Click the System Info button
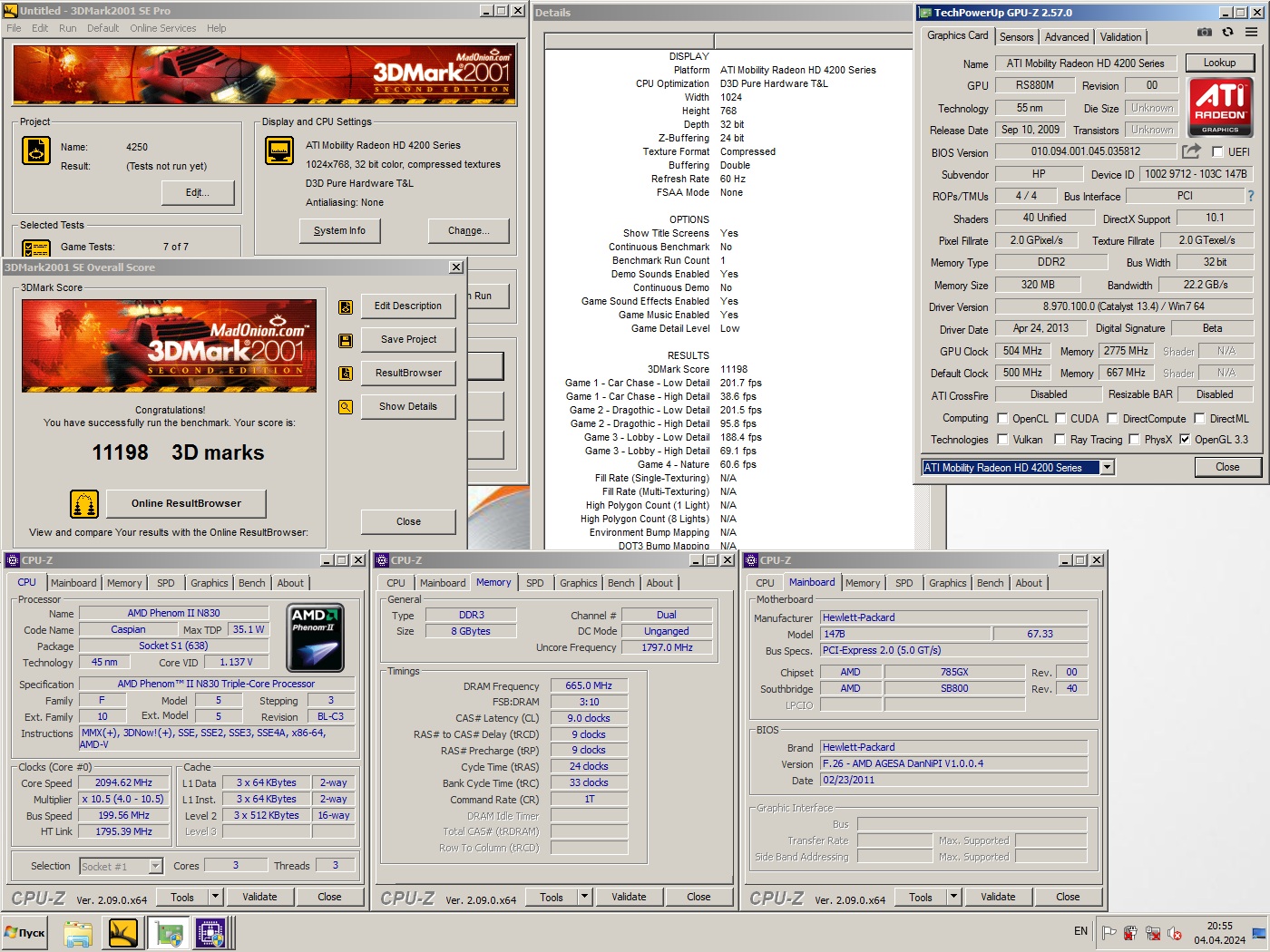 point(339,231)
